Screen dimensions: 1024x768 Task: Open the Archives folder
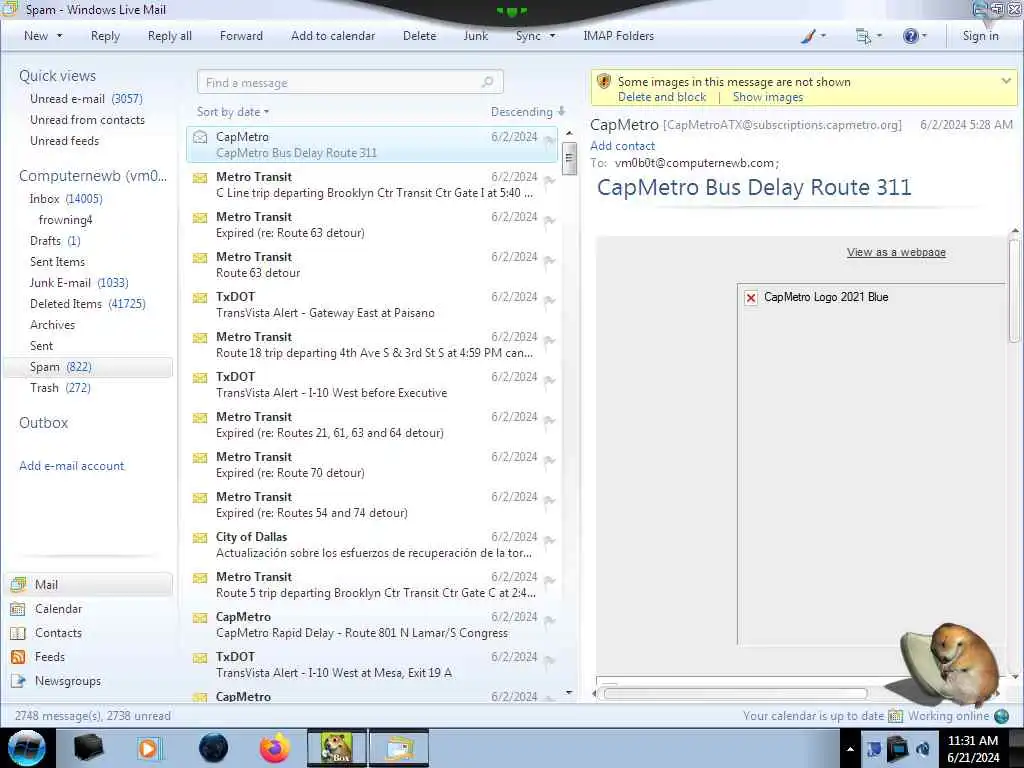pos(52,325)
